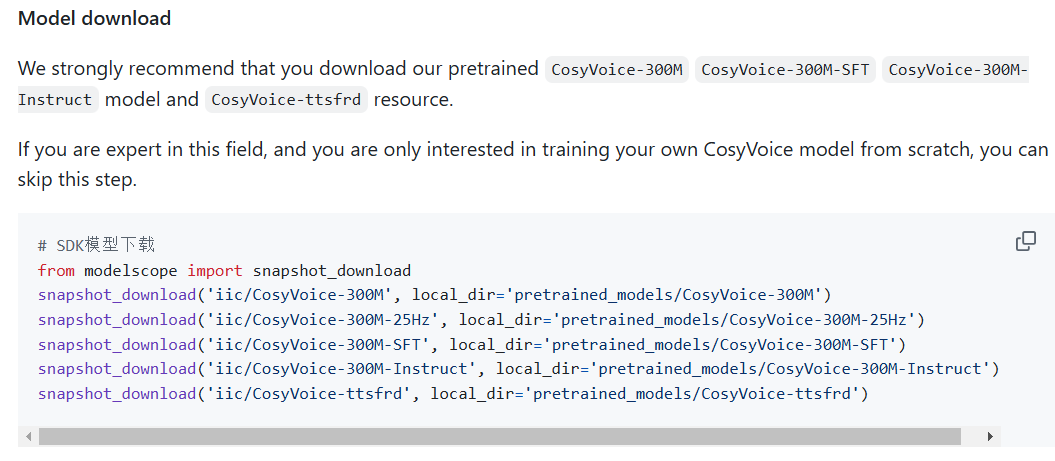Click the code scrollbar left arrow
This screenshot has height=461, width=1055.
click(x=29, y=436)
